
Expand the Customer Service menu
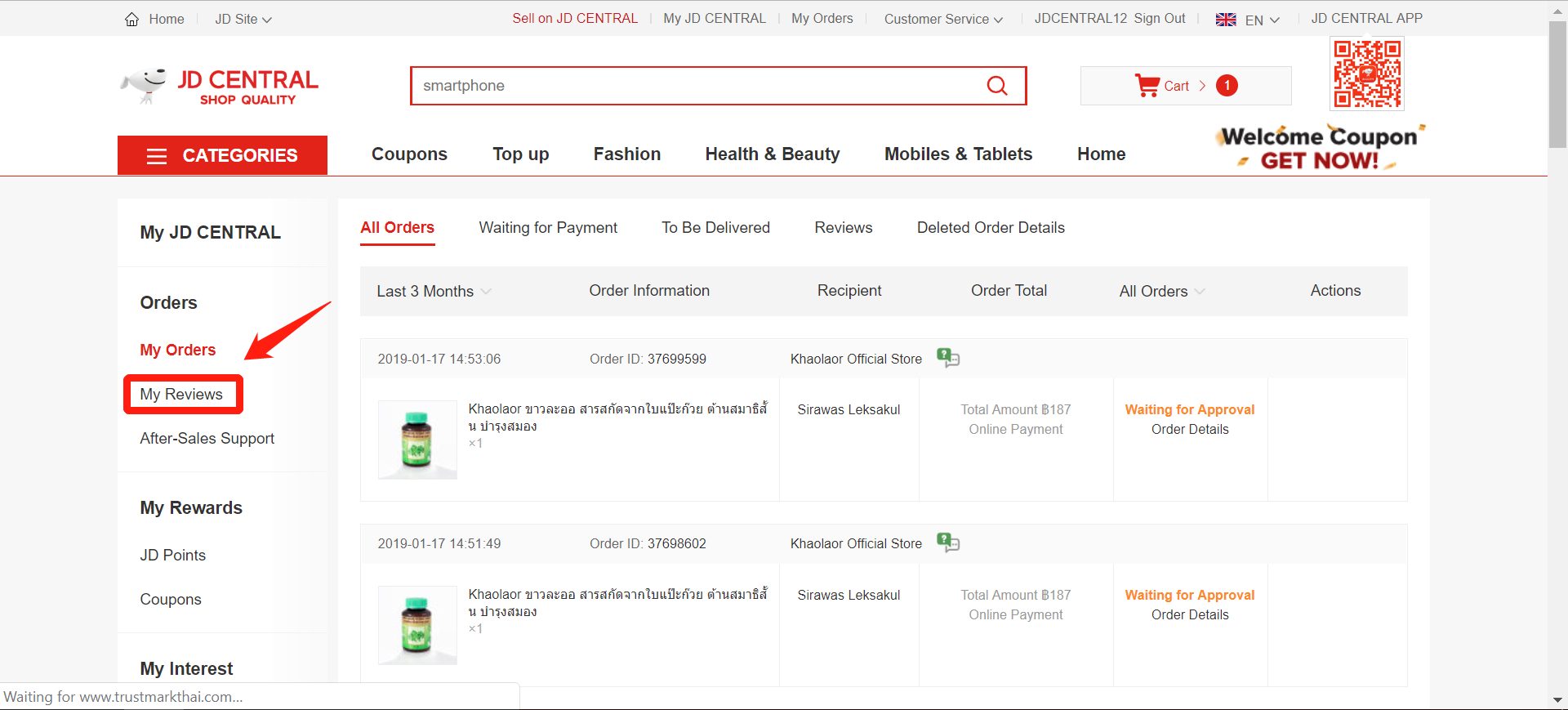[943, 19]
